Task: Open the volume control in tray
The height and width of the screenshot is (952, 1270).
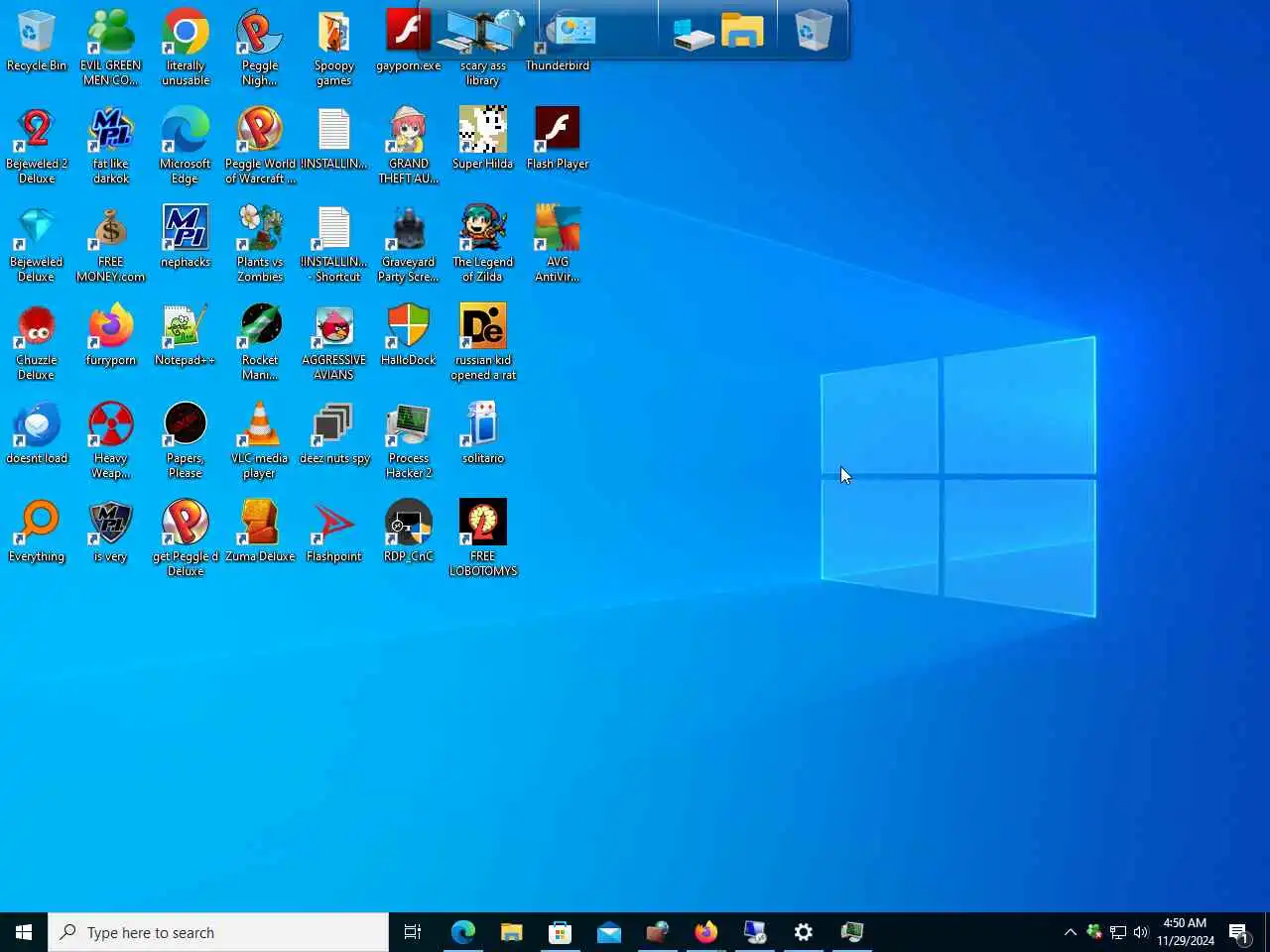Action: click(x=1141, y=932)
